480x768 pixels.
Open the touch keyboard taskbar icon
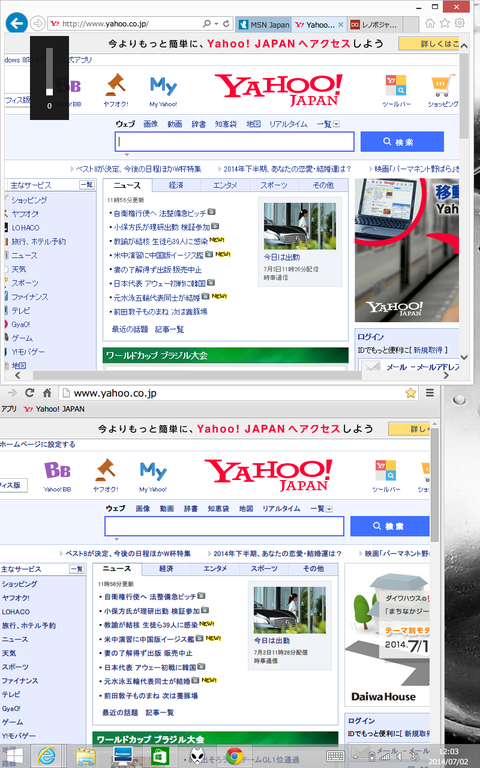pyautogui.click(x=335, y=756)
